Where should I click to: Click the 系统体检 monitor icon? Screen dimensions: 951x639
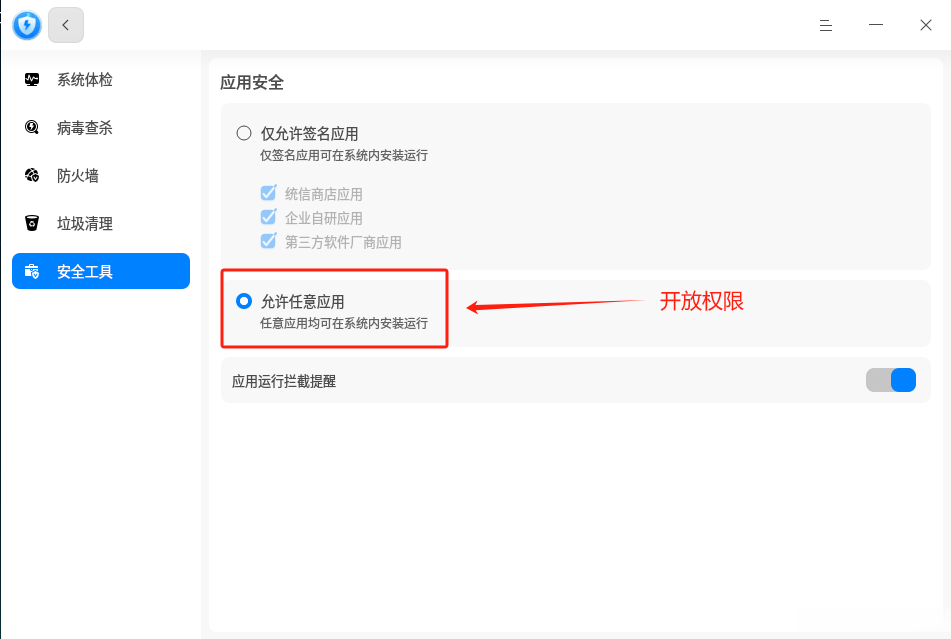pyautogui.click(x=32, y=80)
